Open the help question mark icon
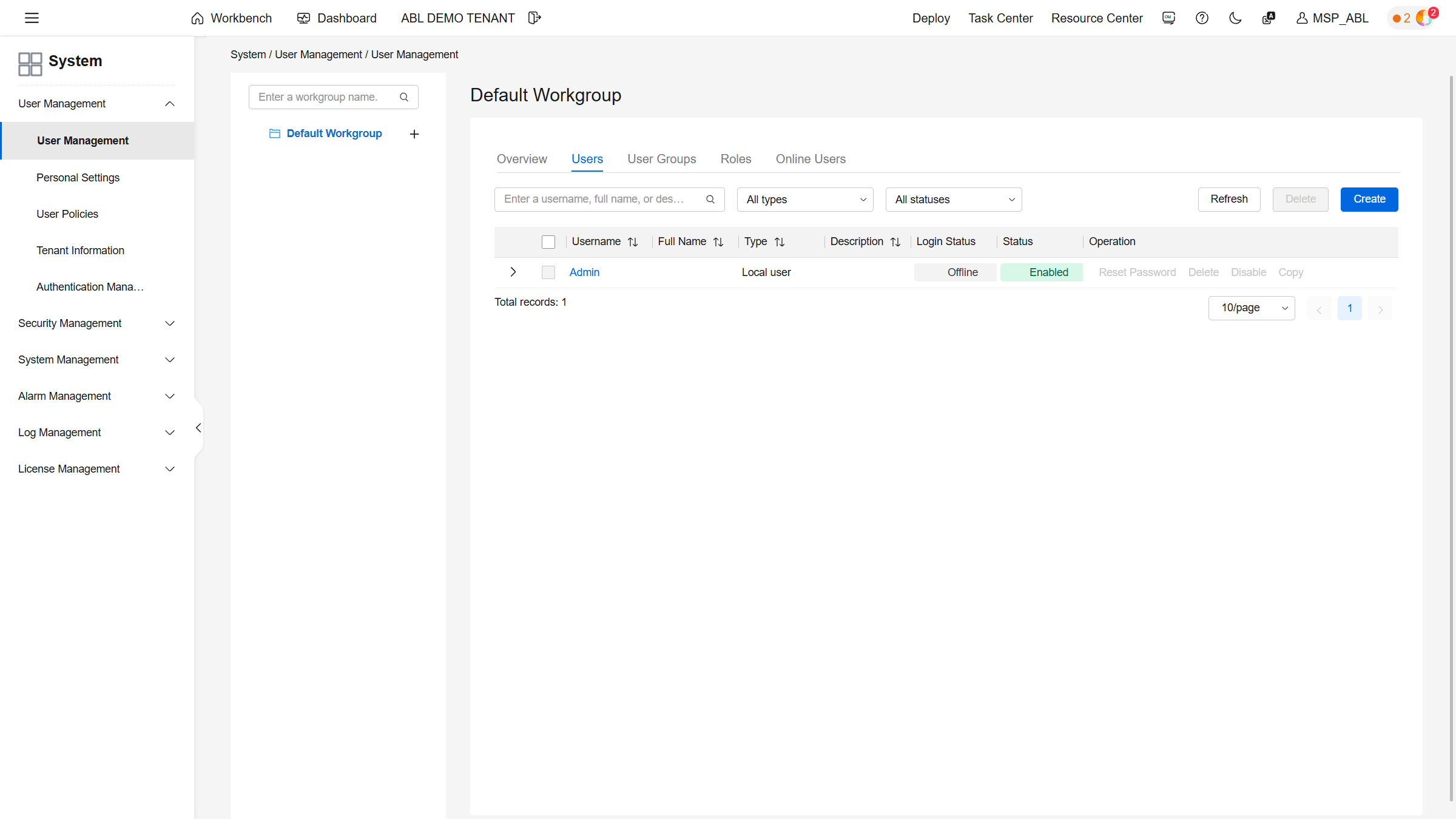The height and width of the screenshot is (819, 1456). pos(1202,18)
